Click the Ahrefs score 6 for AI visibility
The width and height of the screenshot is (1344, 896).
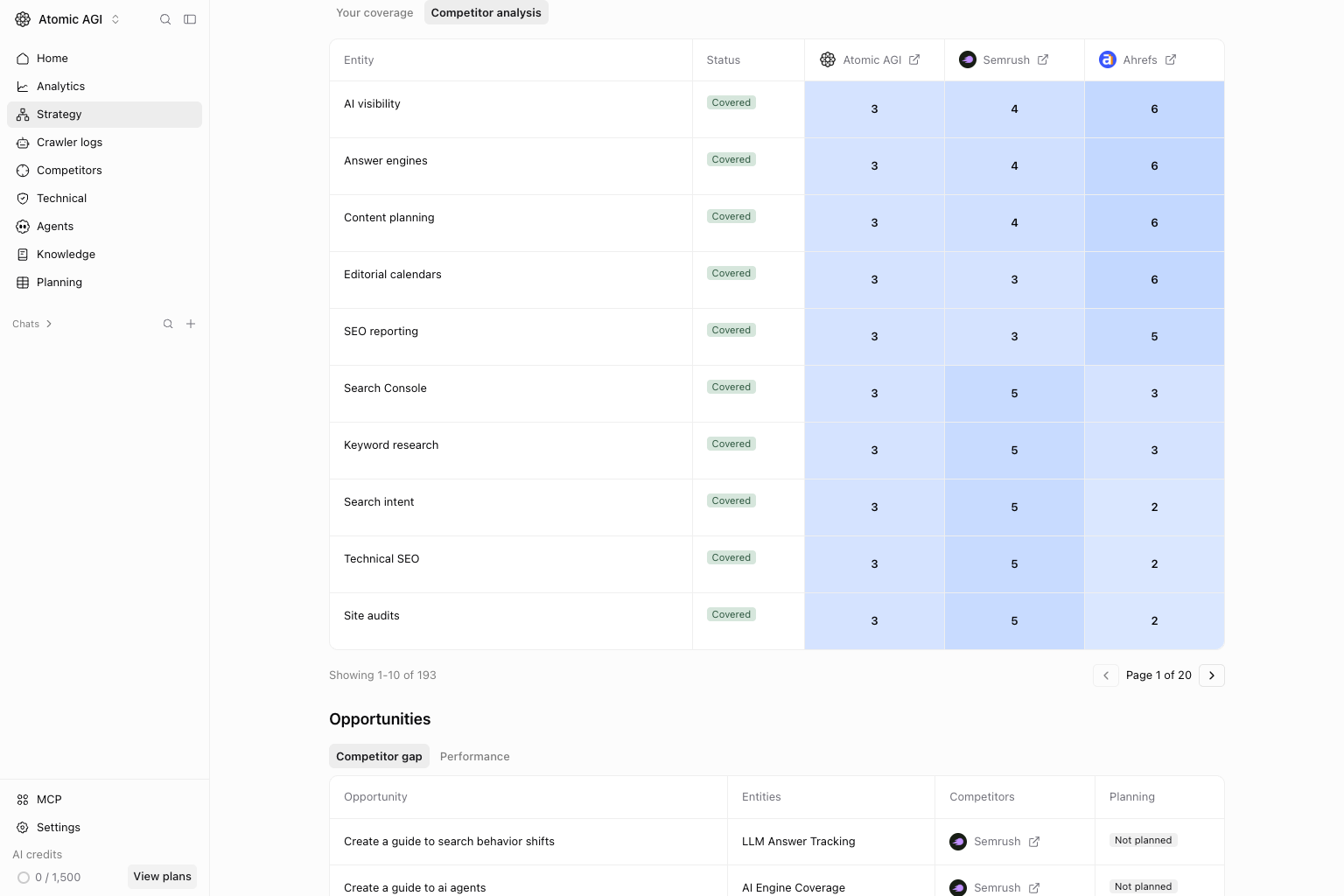click(x=1154, y=109)
